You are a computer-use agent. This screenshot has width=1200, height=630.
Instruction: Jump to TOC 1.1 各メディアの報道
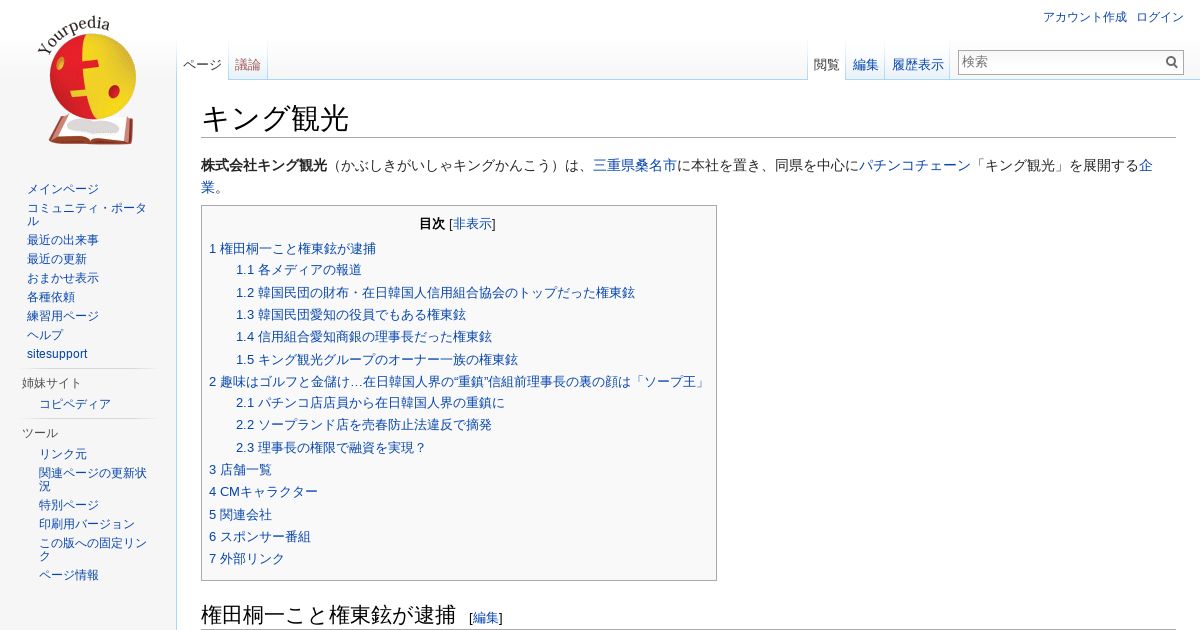[x=299, y=270]
